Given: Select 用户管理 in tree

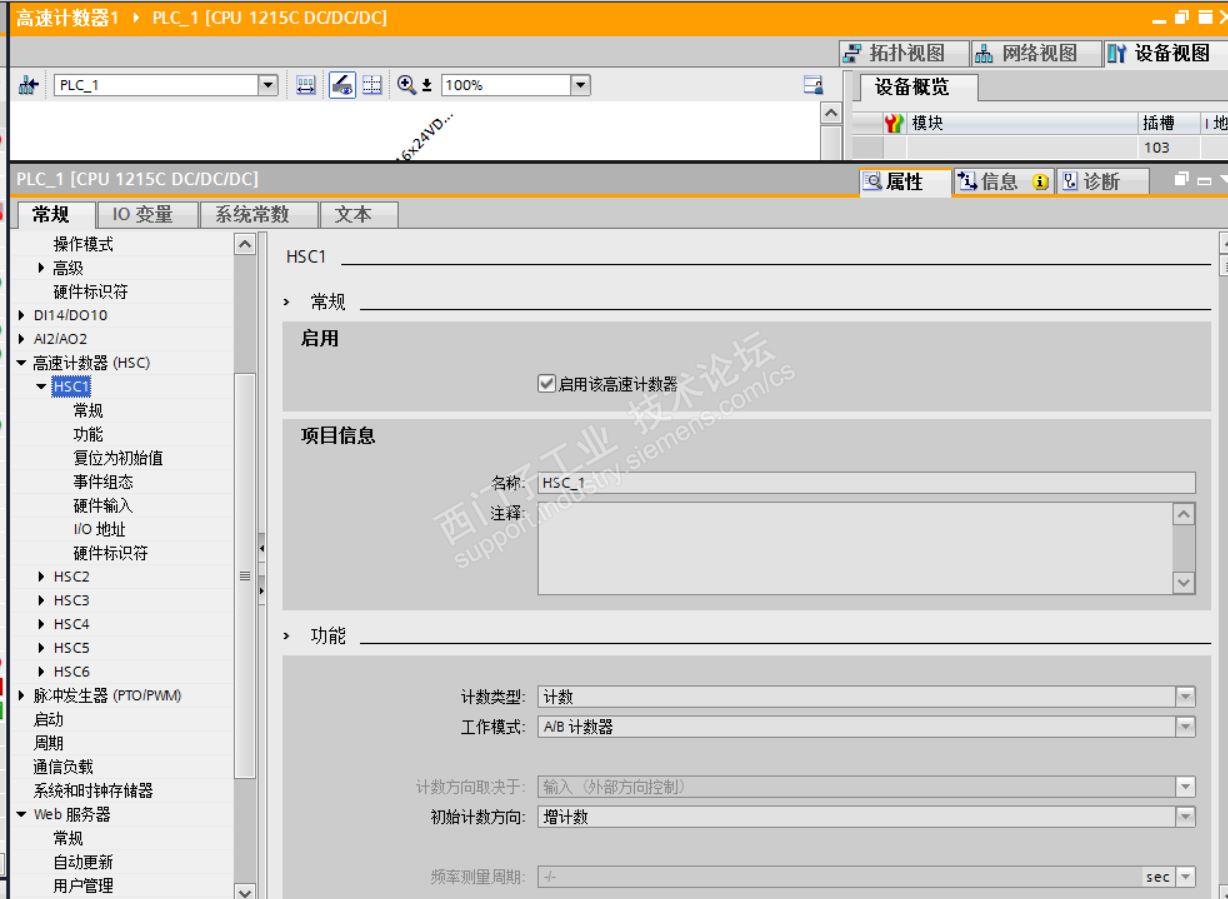Looking at the screenshot, I should [x=83, y=886].
